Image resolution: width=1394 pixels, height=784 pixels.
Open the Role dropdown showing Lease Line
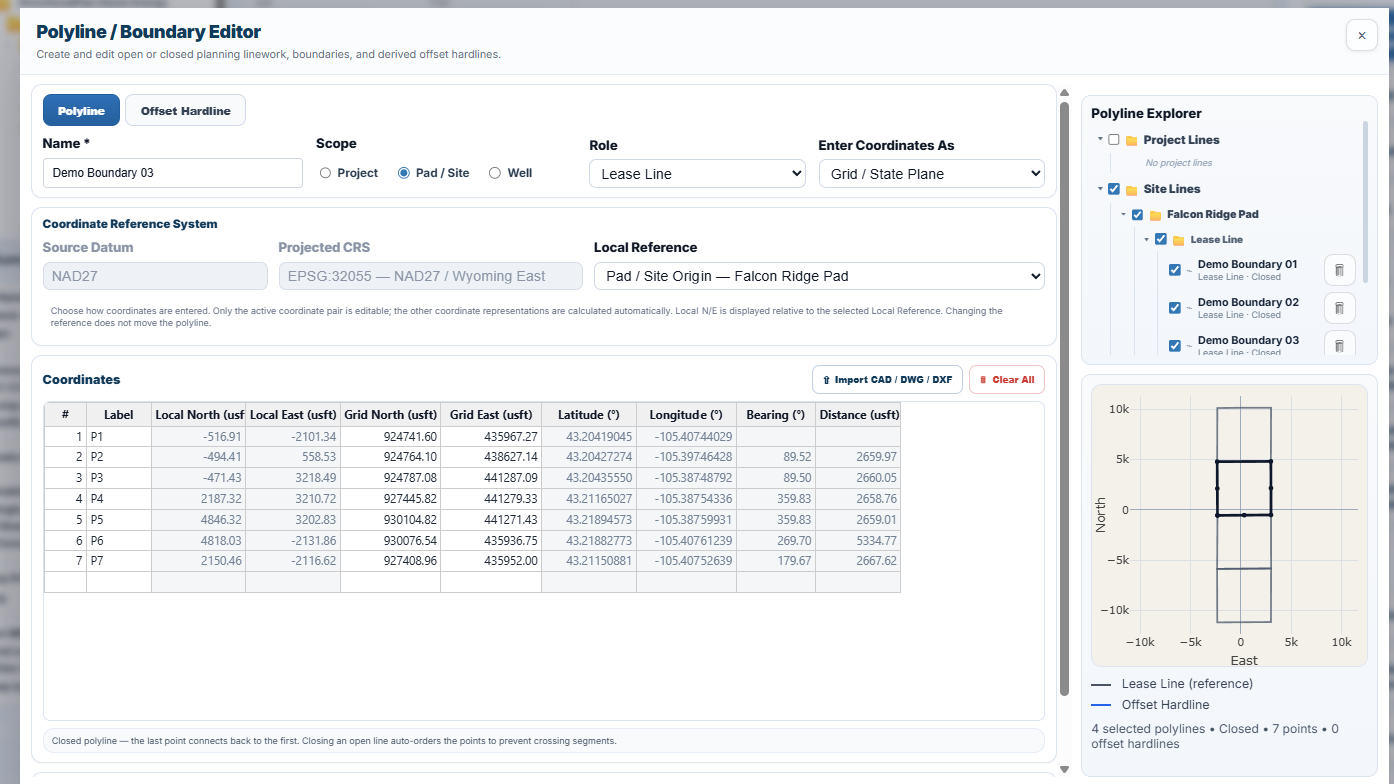coord(697,174)
